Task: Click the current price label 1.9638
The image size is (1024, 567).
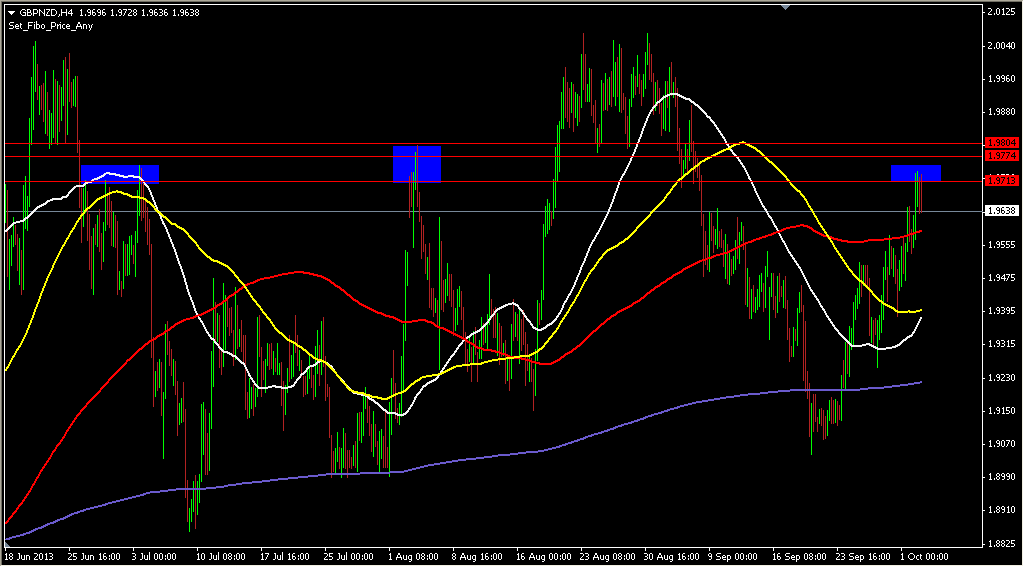Action: point(1001,211)
